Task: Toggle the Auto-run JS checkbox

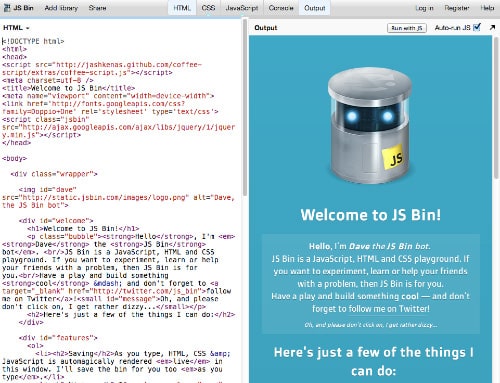Action: 477,27
